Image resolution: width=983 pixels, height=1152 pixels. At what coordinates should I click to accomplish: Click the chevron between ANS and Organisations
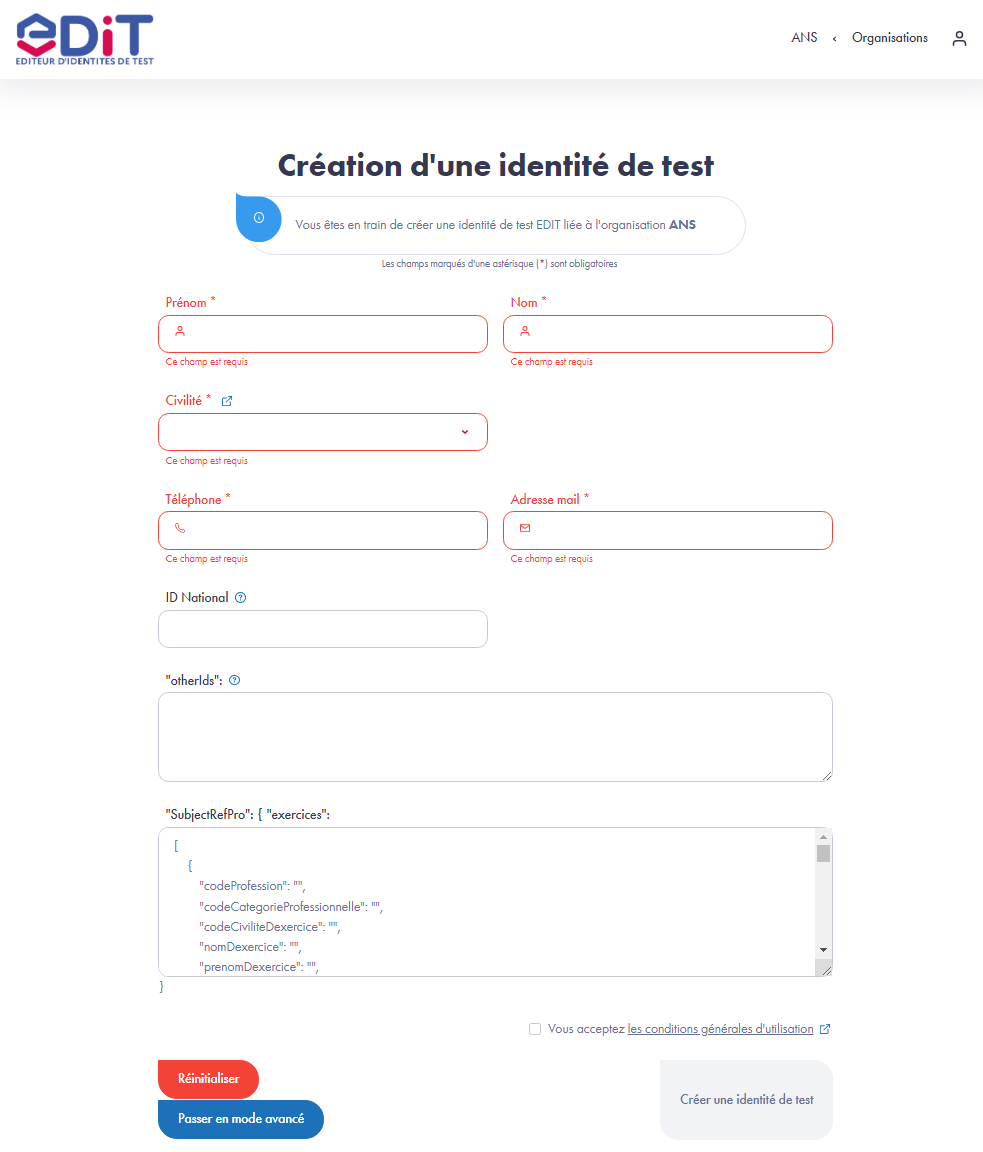[x=833, y=37]
